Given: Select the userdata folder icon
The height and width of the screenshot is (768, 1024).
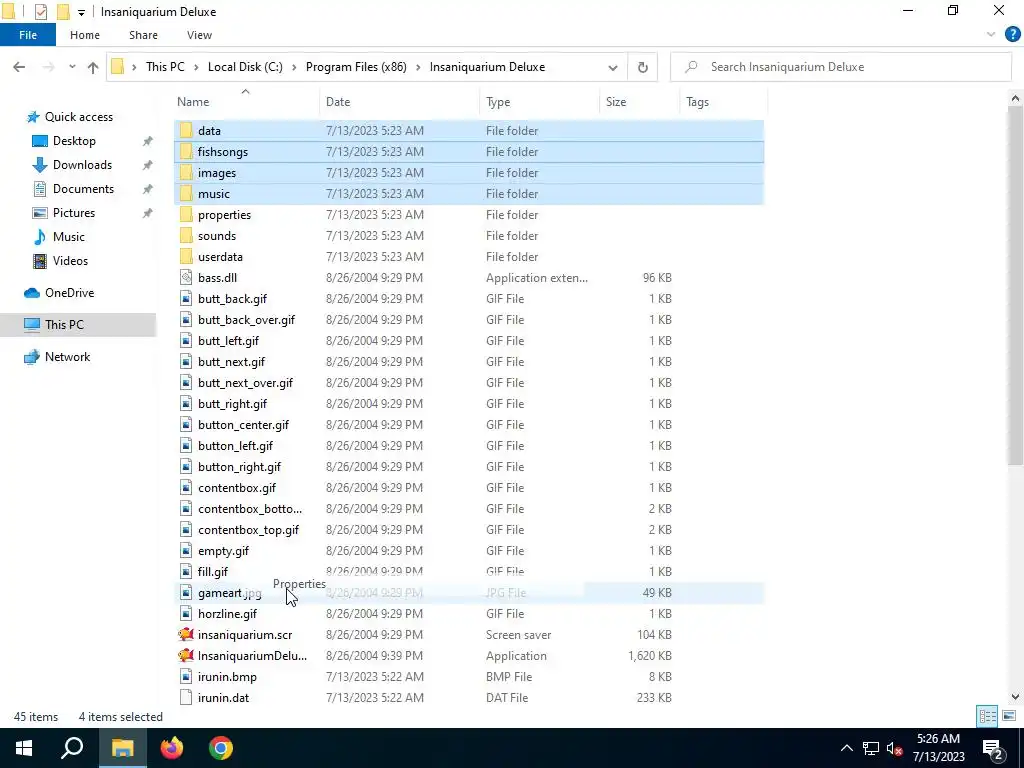Looking at the screenshot, I should [186, 257].
